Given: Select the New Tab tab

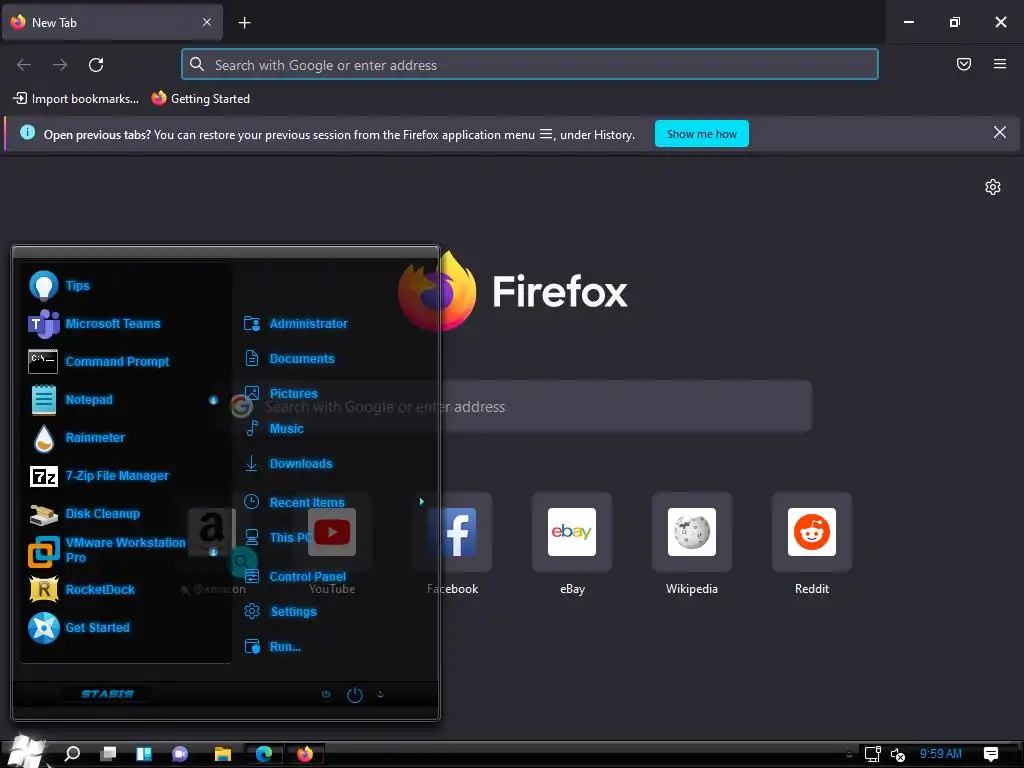Looking at the screenshot, I should click(x=112, y=22).
